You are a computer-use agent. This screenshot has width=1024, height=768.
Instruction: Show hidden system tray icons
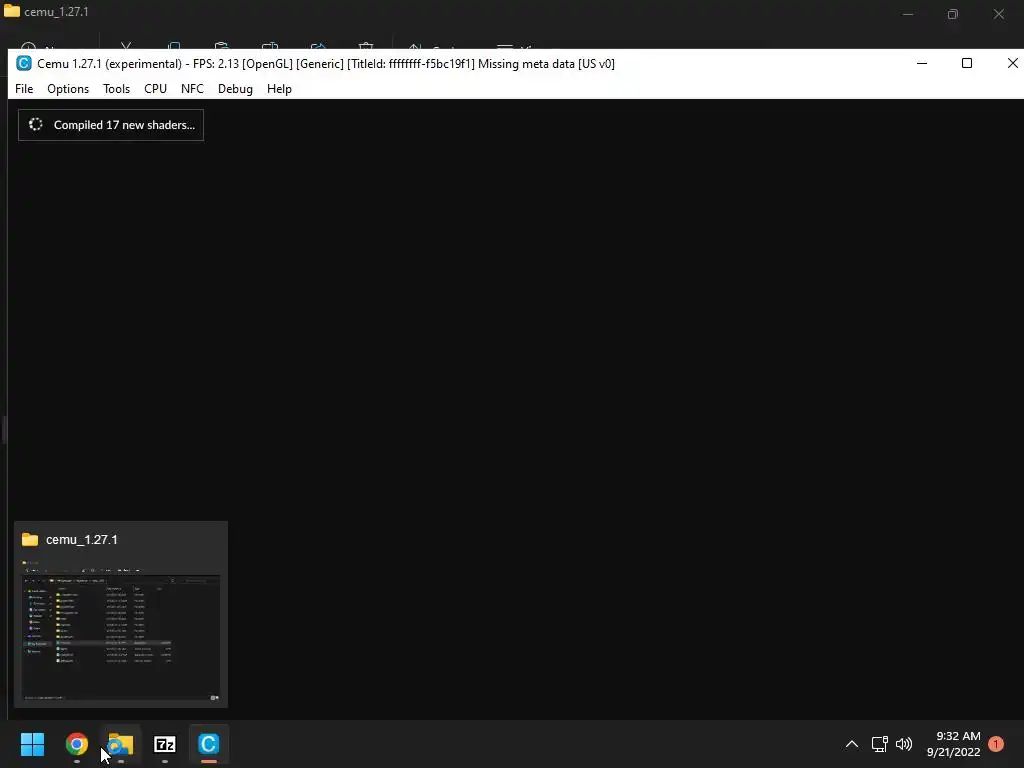click(x=852, y=744)
